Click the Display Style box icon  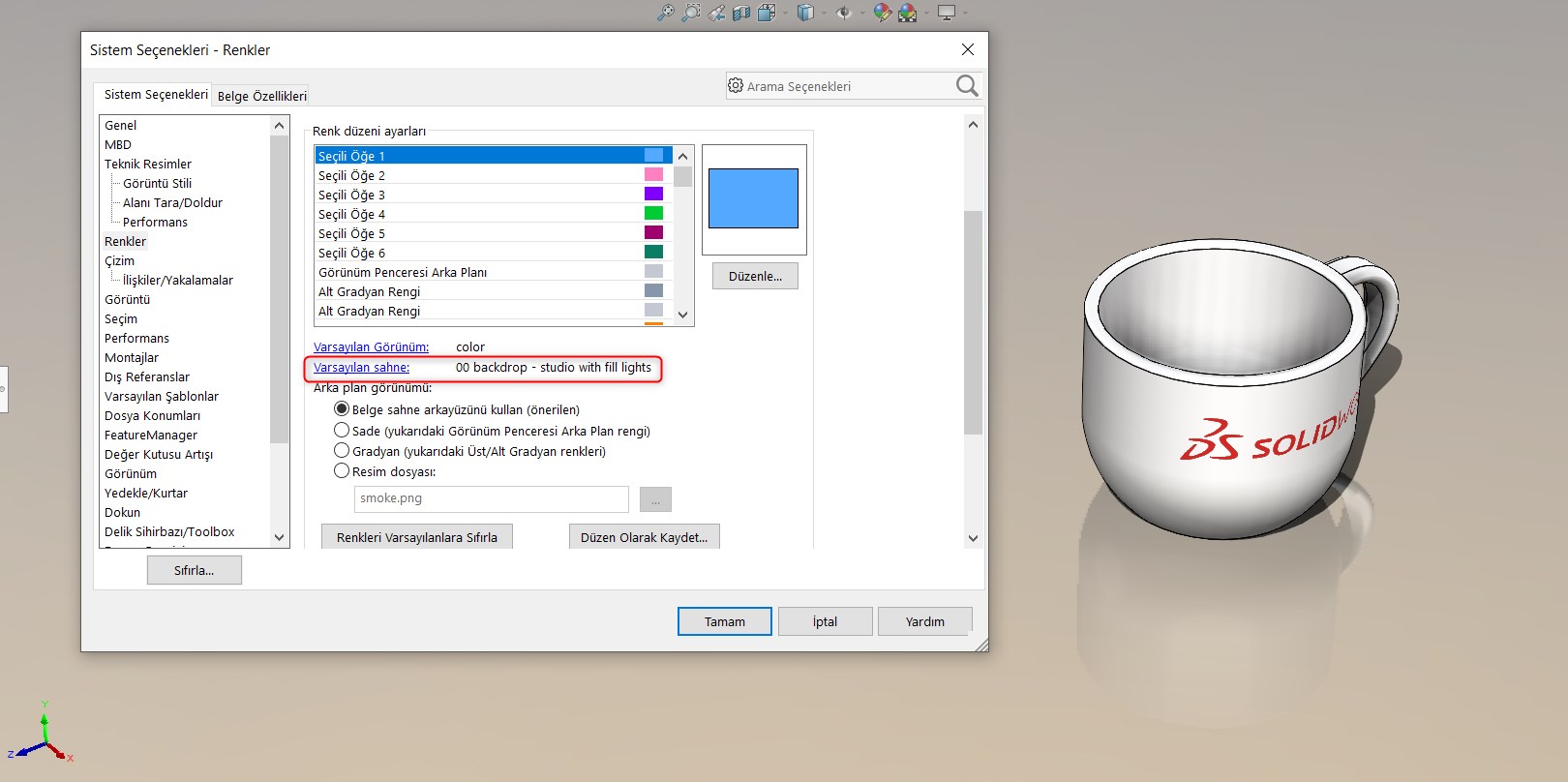coord(805,13)
